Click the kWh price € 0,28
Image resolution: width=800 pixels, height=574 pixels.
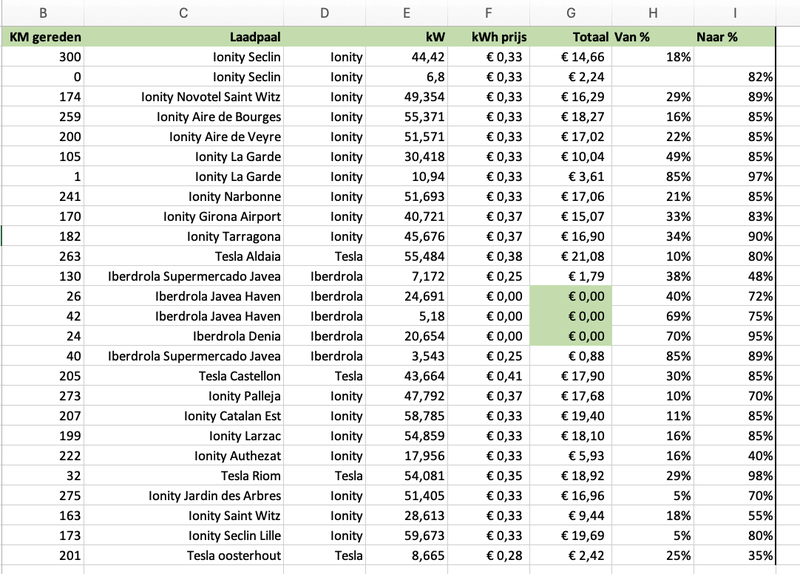[489, 555]
